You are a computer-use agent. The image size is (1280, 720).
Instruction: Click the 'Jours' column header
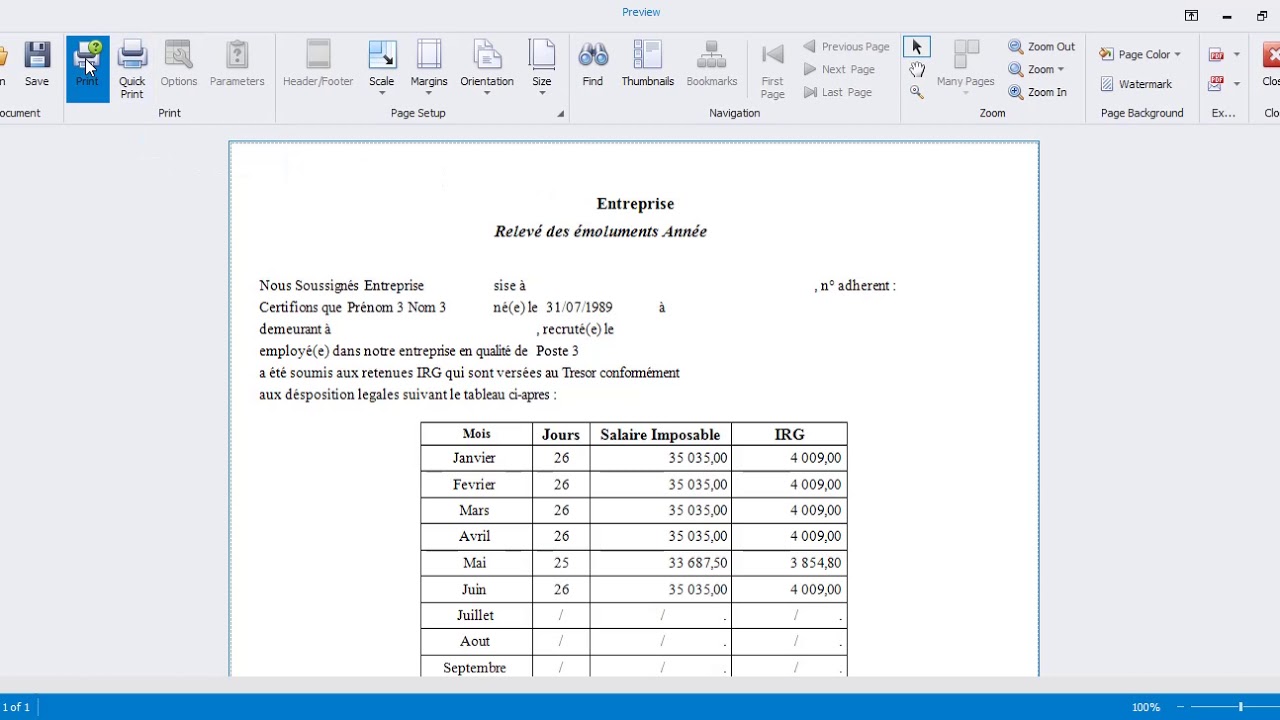click(x=561, y=434)
